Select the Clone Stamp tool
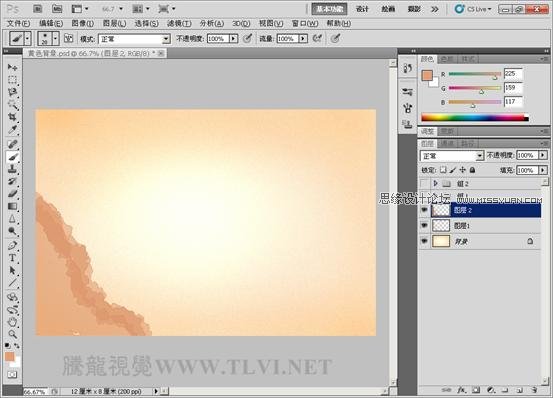The image size is (553, 398). pos(13,169)
